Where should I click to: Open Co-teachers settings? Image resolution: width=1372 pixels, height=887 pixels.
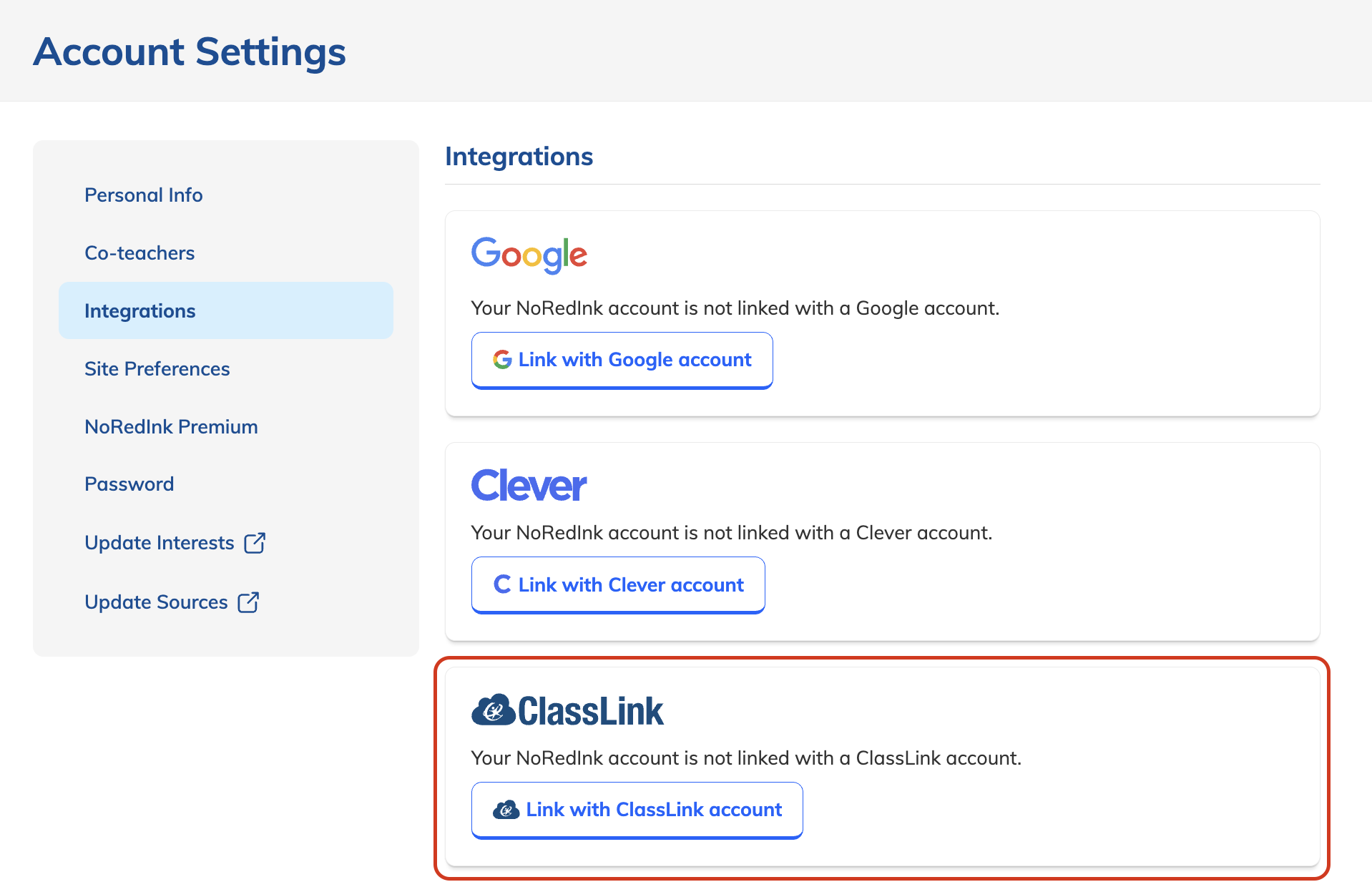(139, 253)
